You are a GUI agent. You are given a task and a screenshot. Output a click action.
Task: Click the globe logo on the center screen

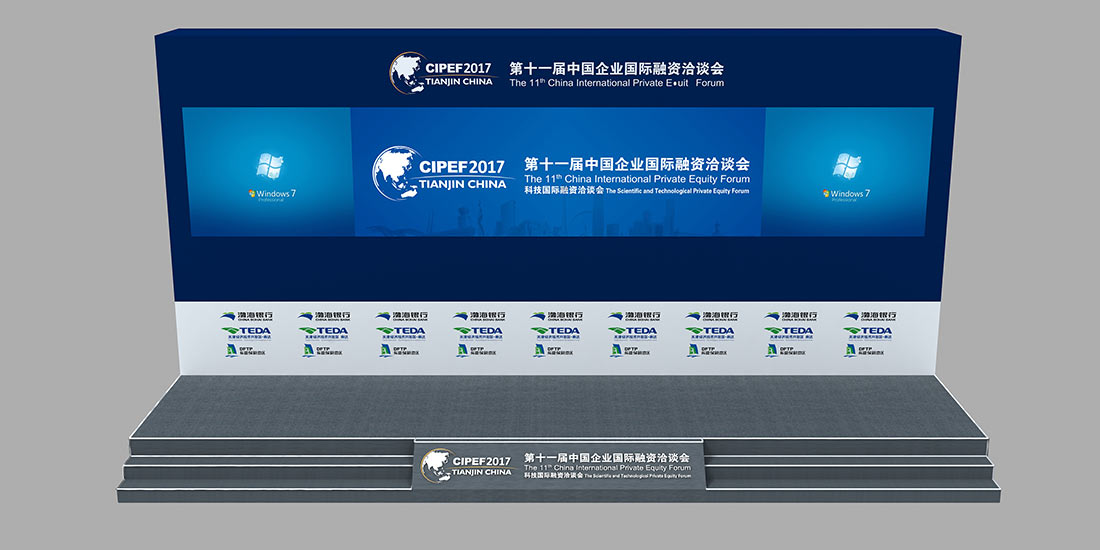tap(396, 172)
